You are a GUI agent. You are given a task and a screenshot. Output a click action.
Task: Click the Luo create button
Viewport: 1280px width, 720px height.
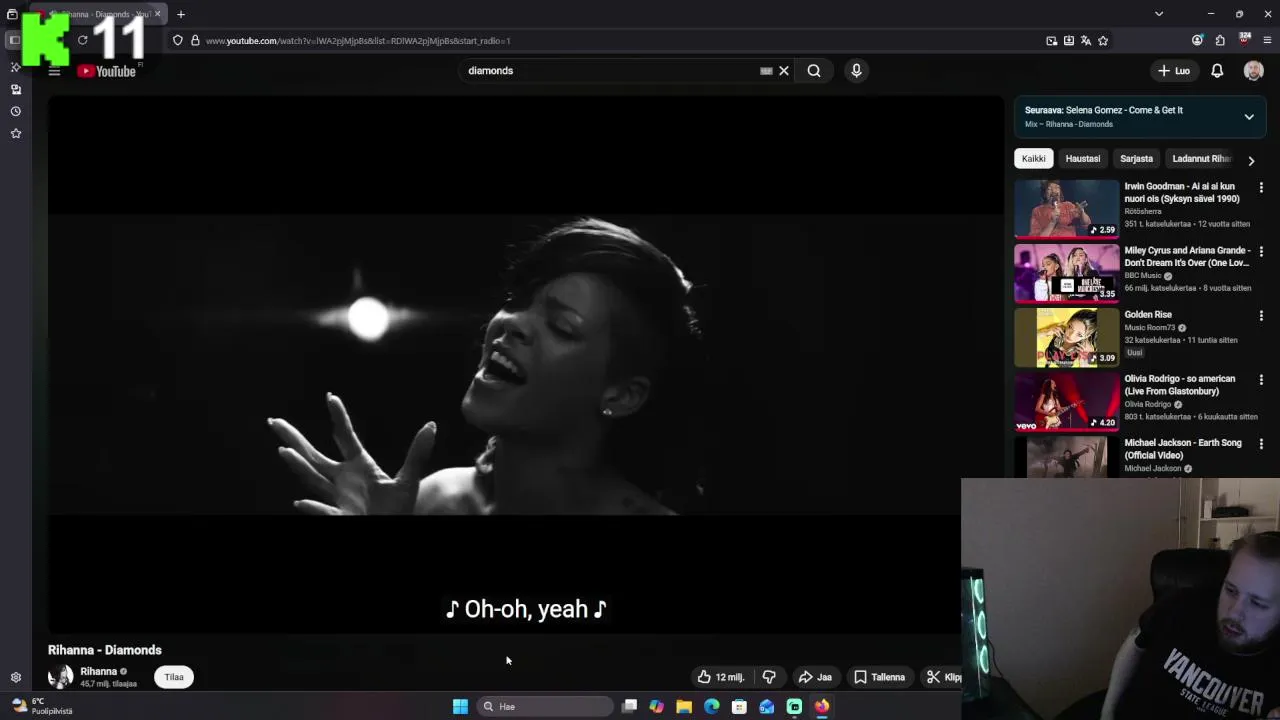point(1174,71)
